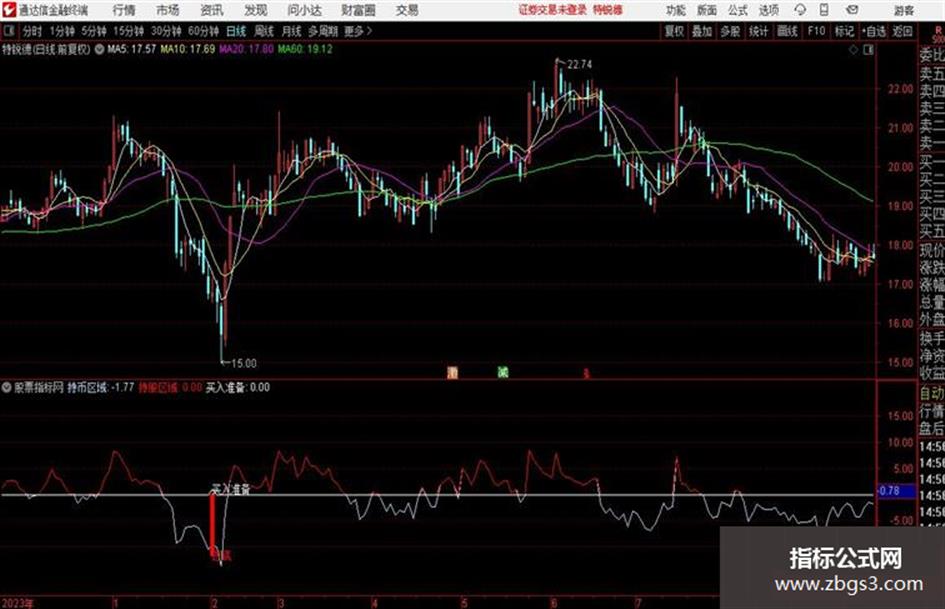Click the 22.74 high price label
Screen dimensions: 945x609
tap(579, 65)
